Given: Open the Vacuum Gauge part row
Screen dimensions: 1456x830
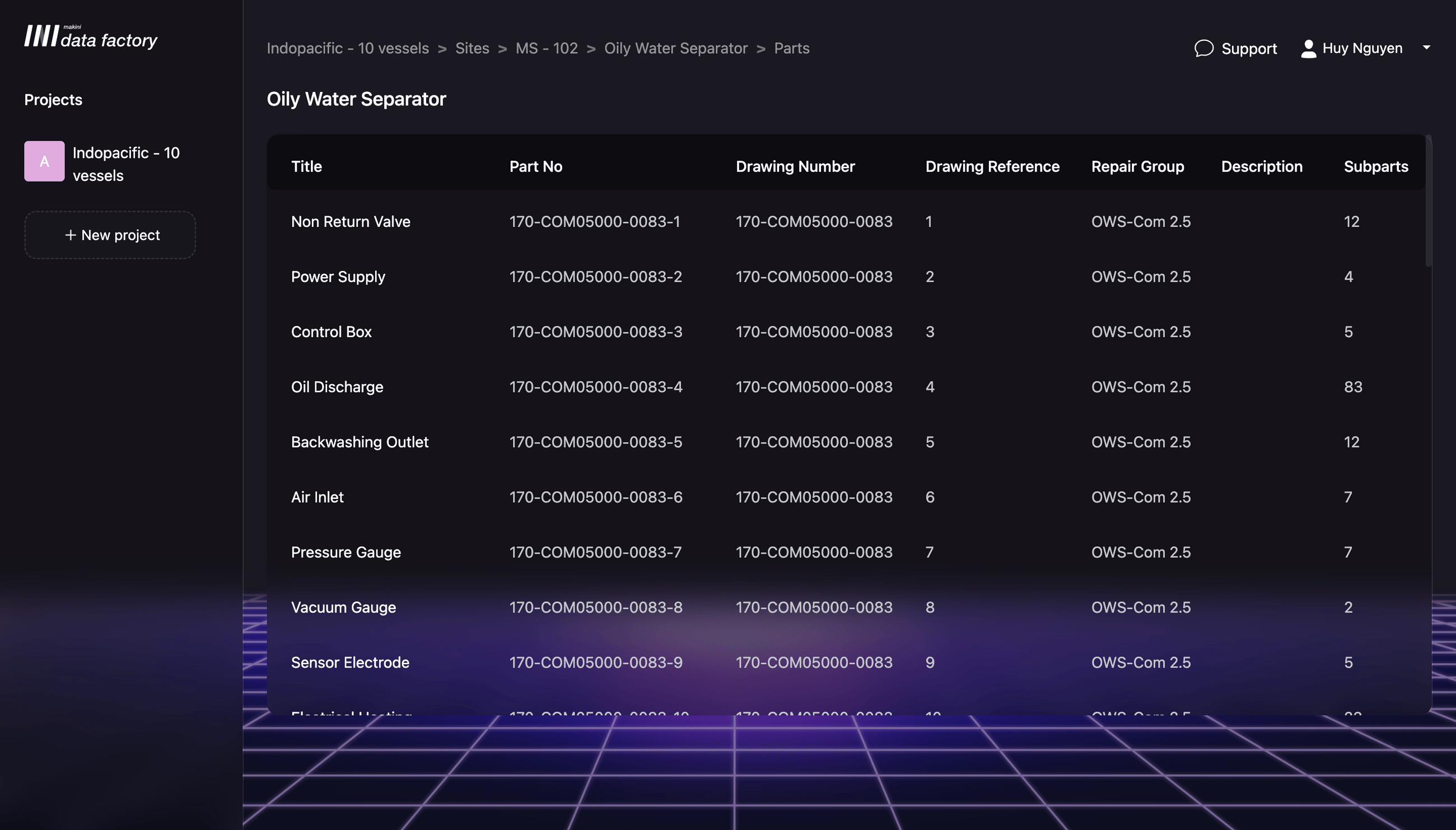Looking at the screenshot, I should coord(343,608).
